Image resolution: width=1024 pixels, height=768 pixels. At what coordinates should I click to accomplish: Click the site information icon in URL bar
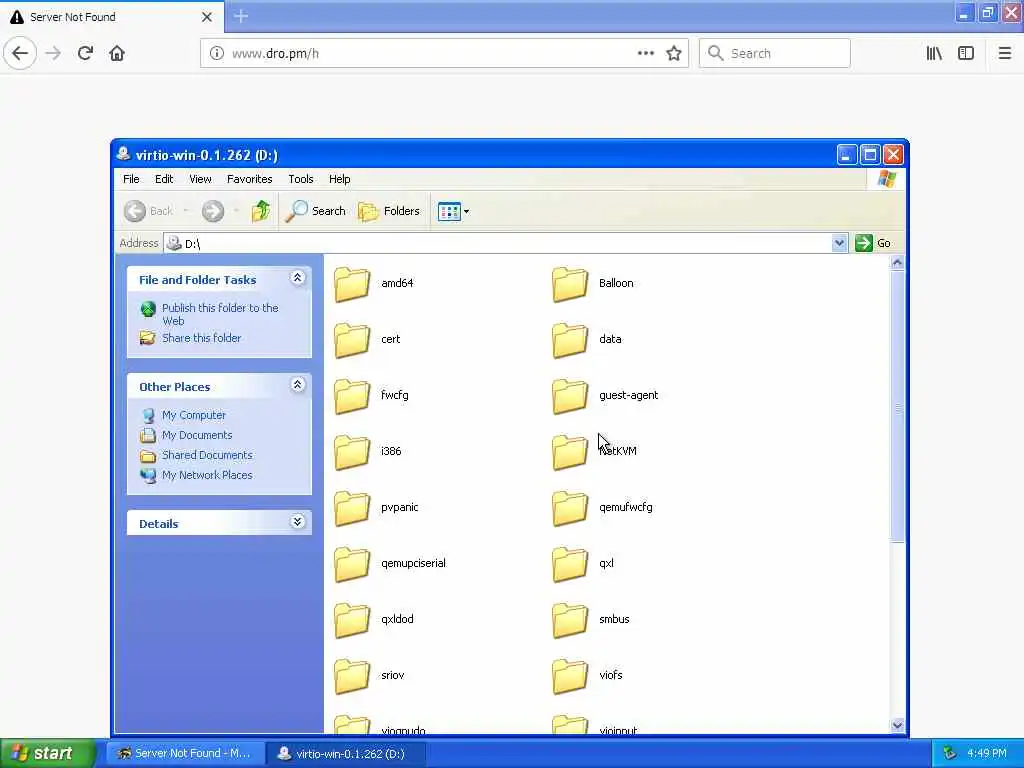tap(216, 54)
